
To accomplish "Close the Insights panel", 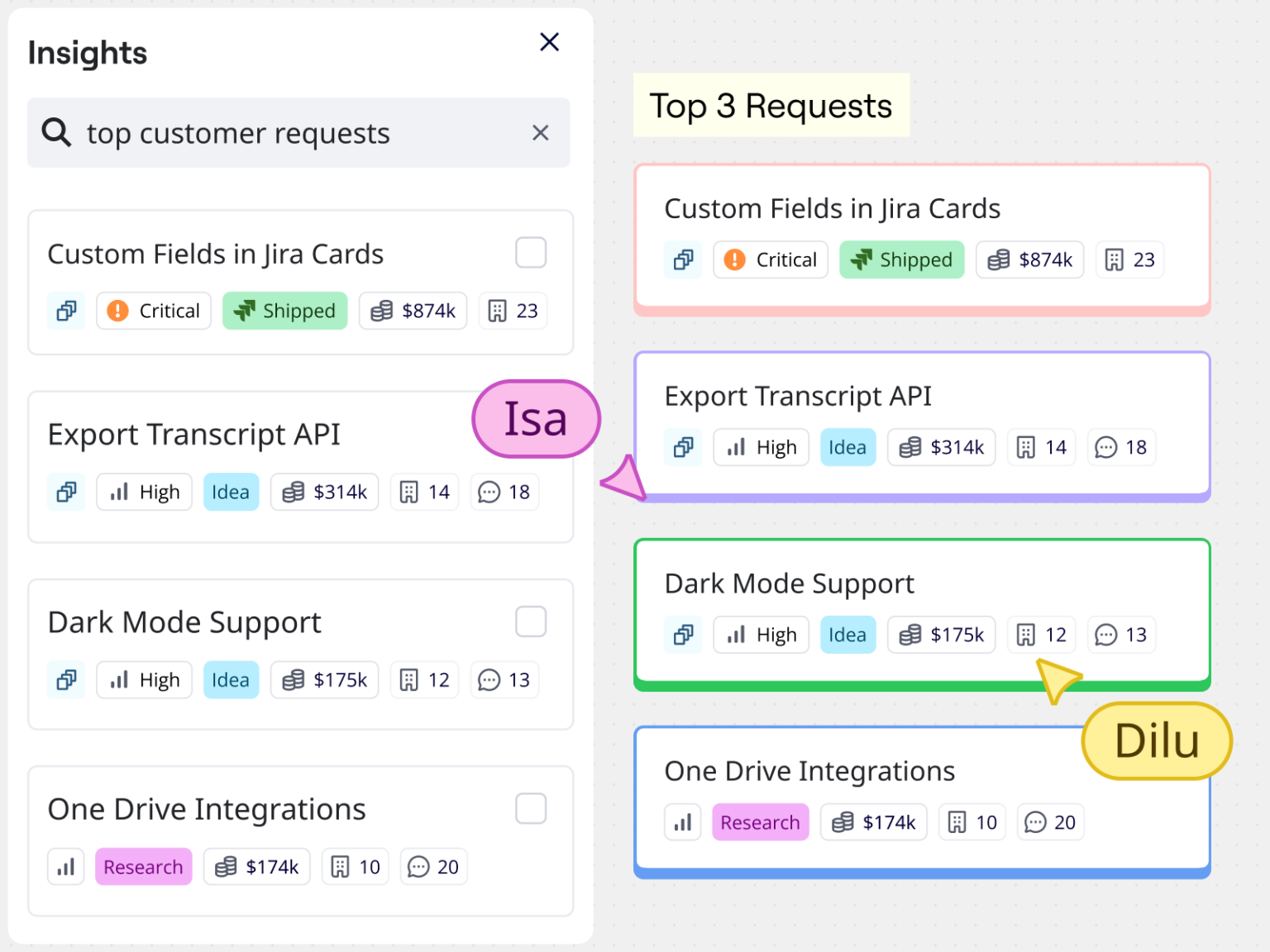I will tap(549, 41).
